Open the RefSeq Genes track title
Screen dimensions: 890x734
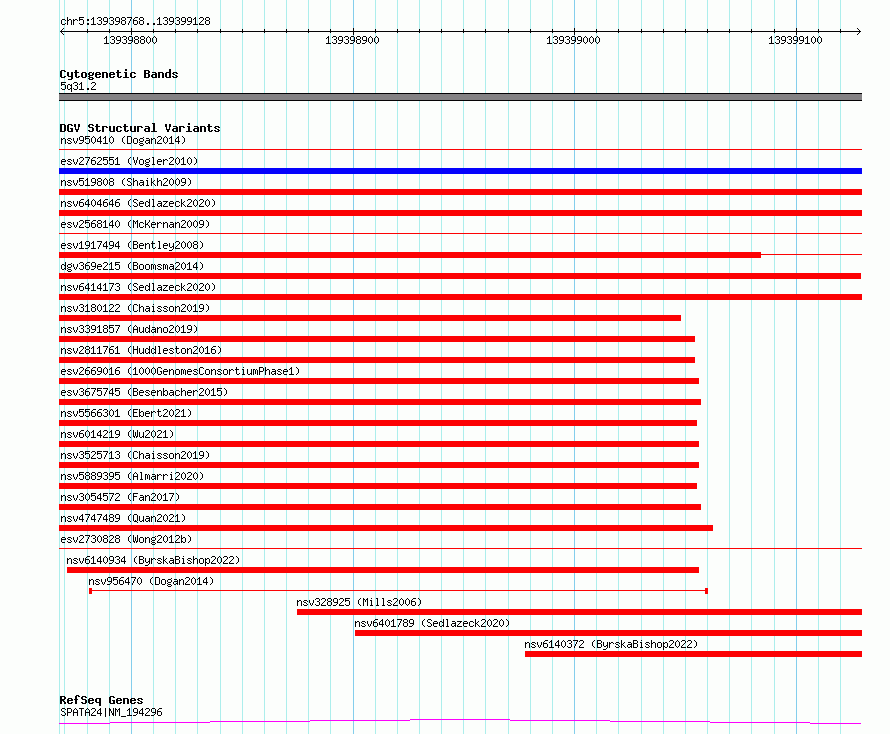101,700
